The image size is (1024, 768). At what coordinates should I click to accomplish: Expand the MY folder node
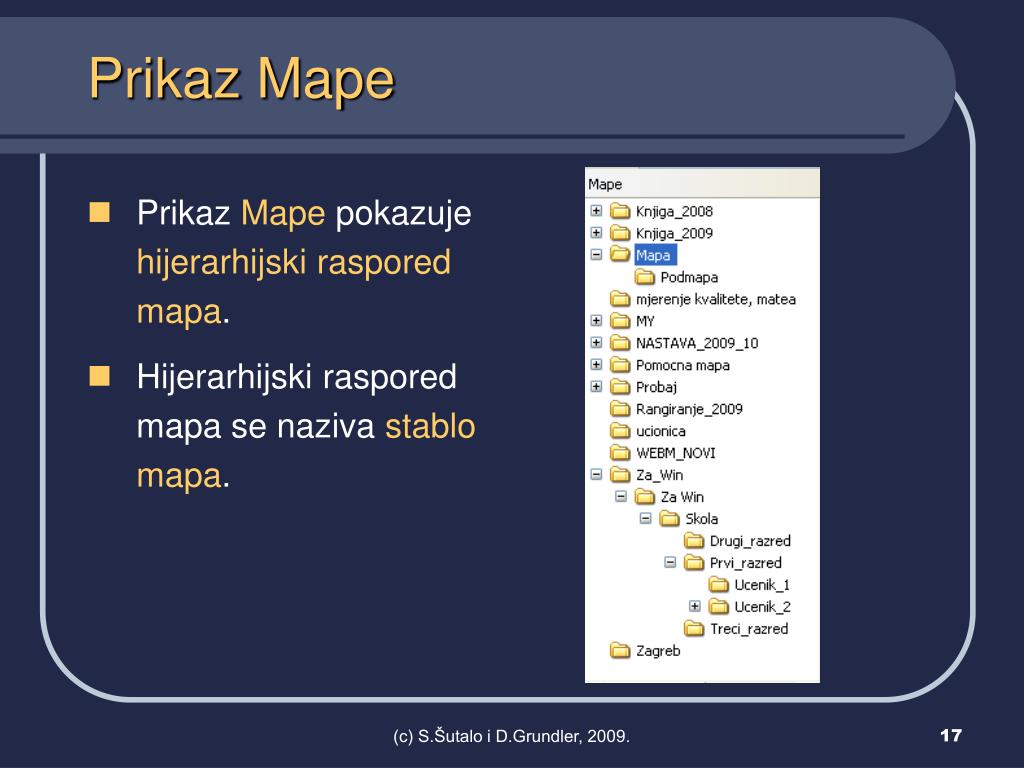596,320
